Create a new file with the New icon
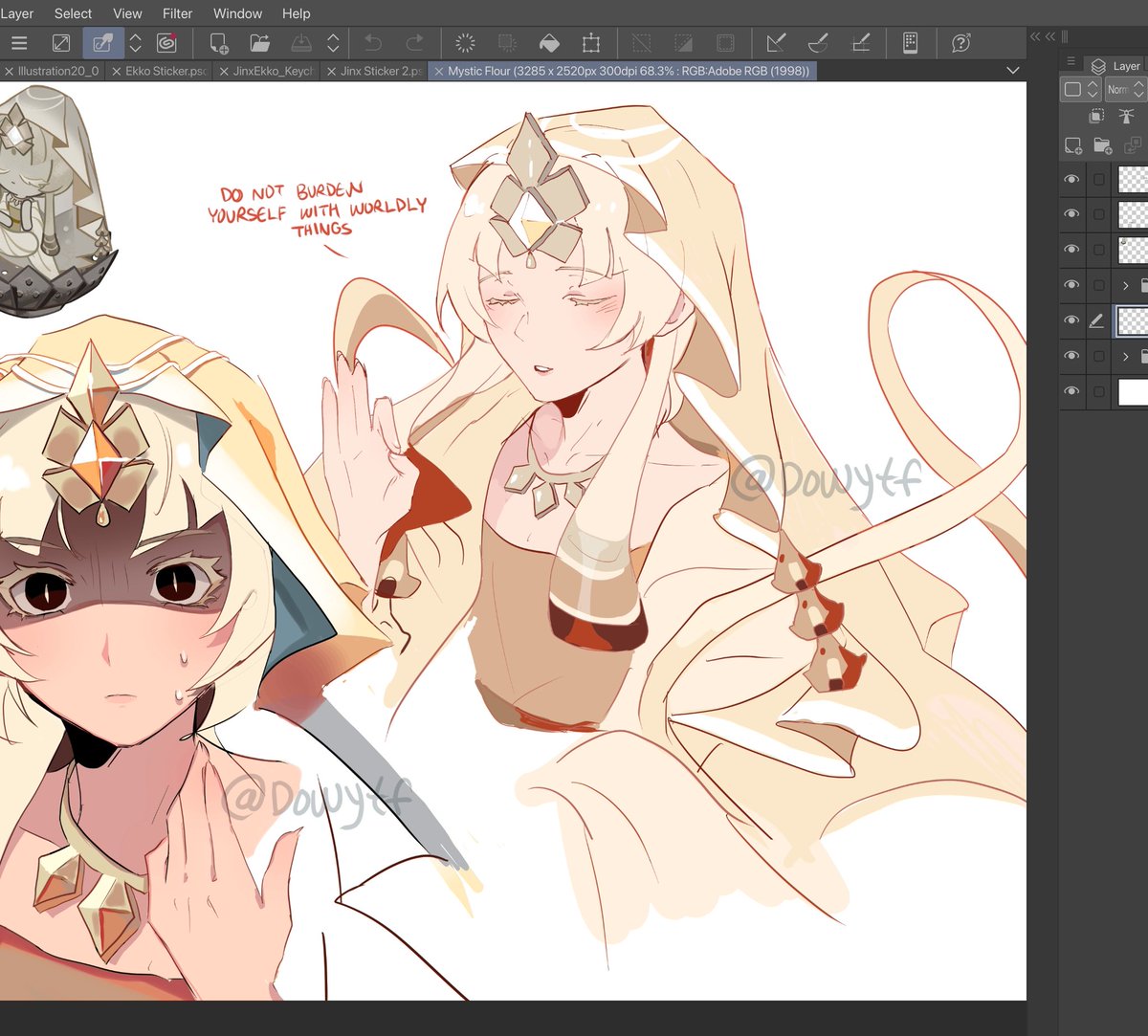This screenshot has width=1148, height=1036. point(219,43)
